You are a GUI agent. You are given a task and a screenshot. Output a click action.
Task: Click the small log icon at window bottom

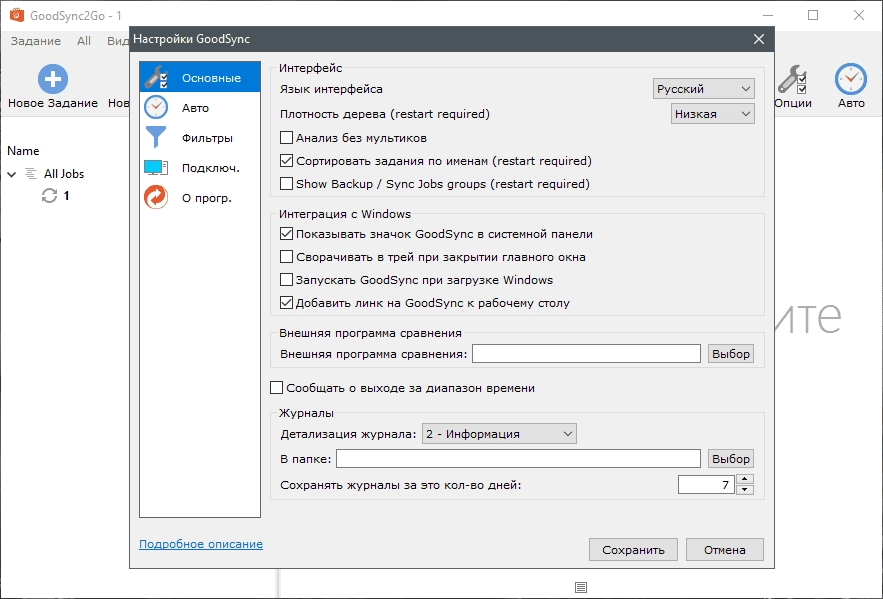coord(581,587)
